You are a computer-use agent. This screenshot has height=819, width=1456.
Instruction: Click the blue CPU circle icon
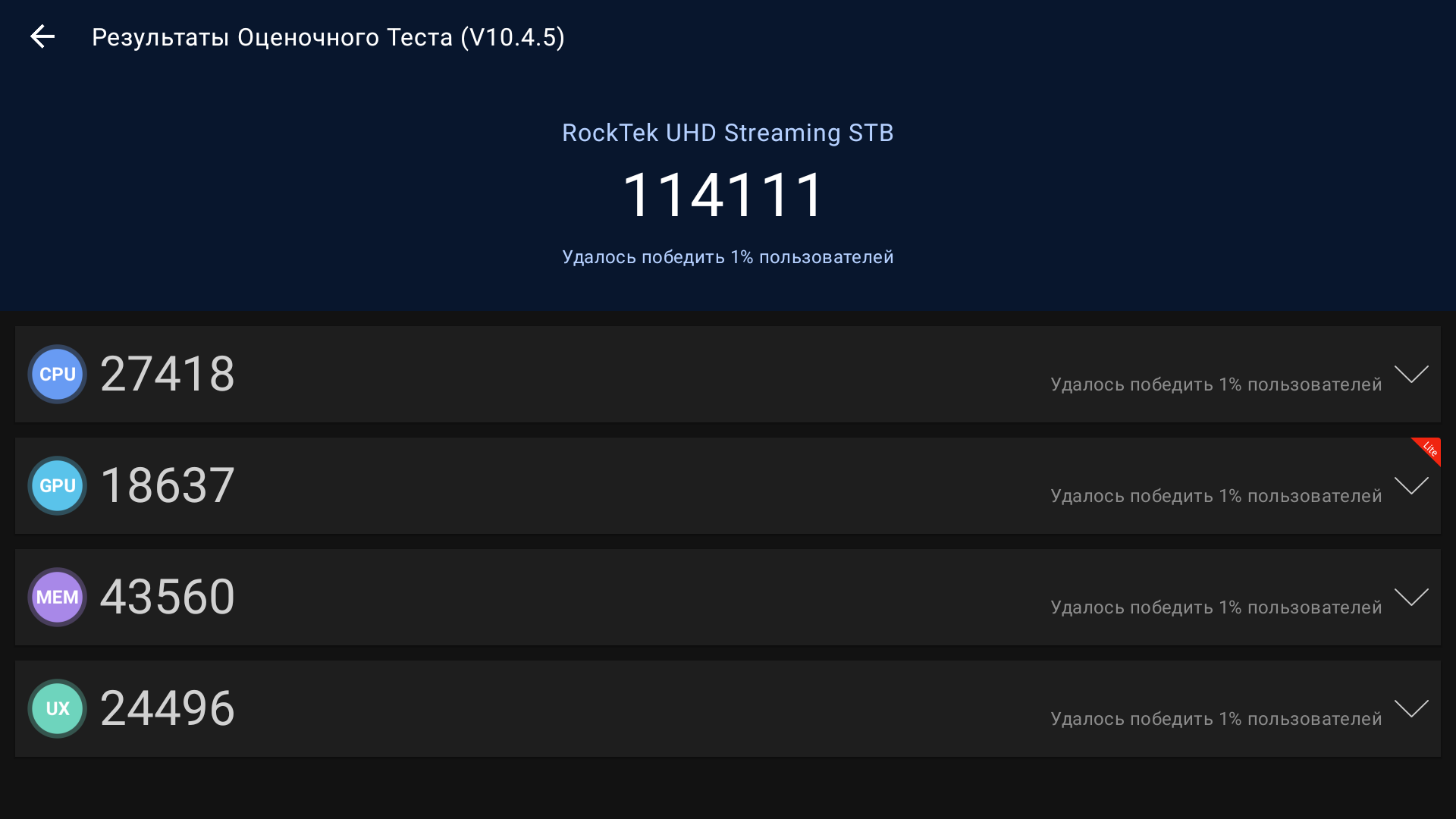57,374
